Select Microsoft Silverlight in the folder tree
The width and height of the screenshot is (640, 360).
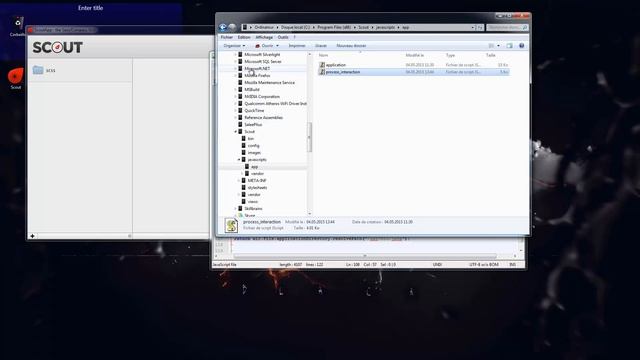(262, 54)
